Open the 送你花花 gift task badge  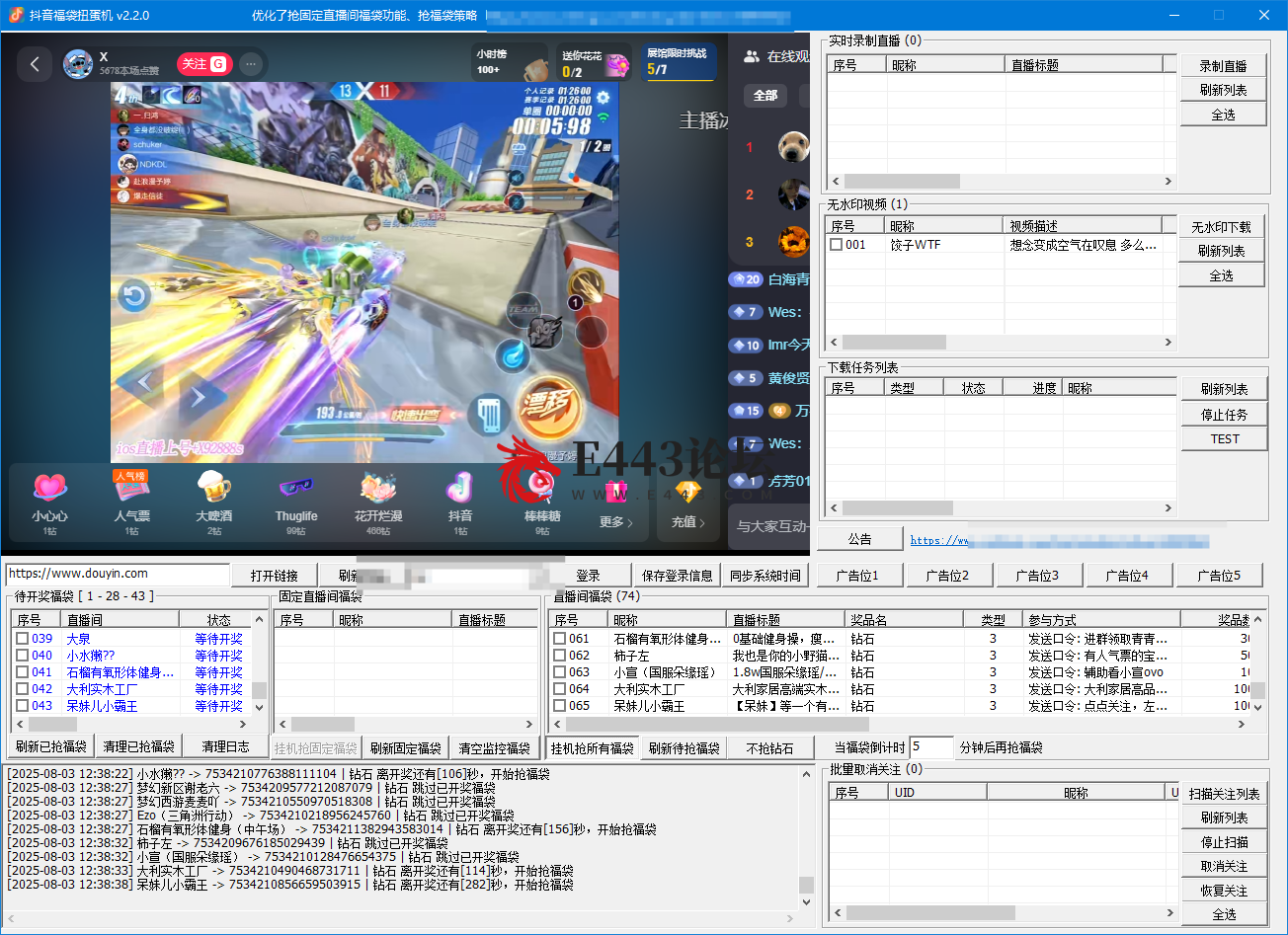594,61
